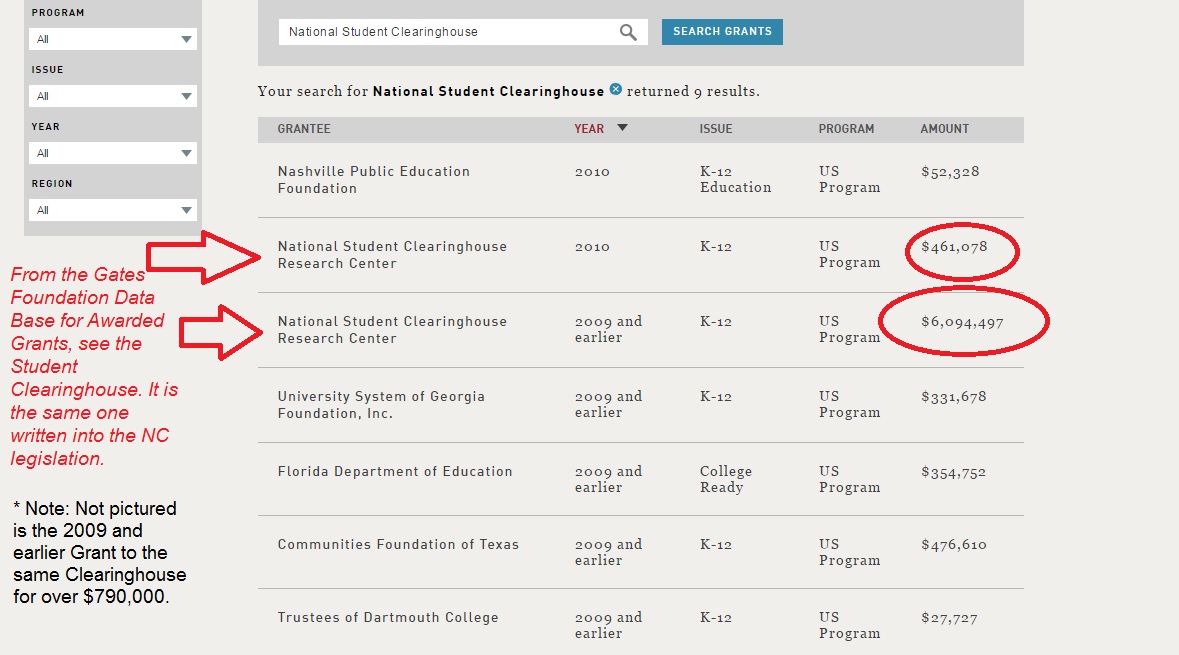Click the Year column header
This screenshot has height=655, width=1179.
(589, 129)
